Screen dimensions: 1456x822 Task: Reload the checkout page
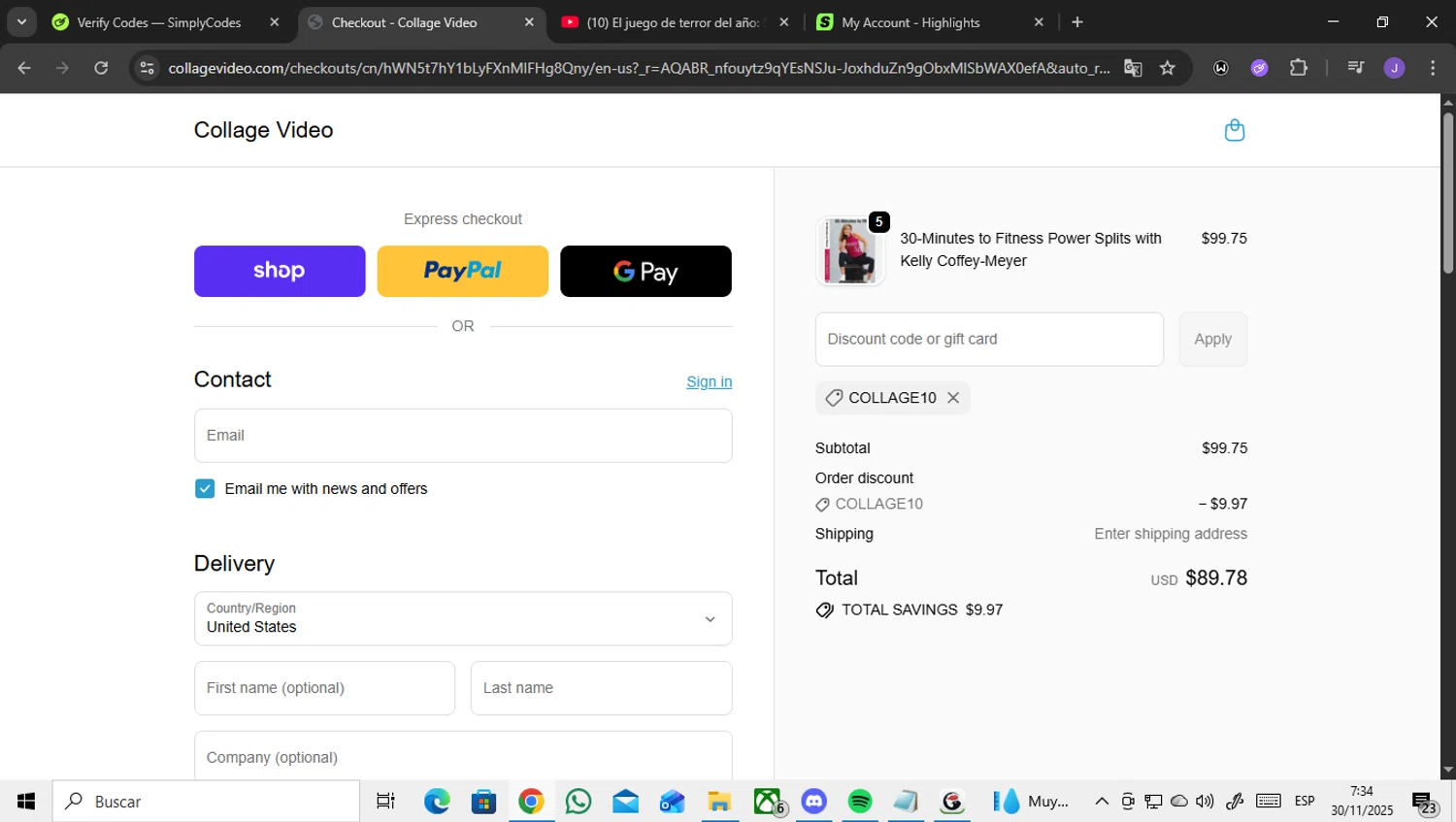[101, 68]
